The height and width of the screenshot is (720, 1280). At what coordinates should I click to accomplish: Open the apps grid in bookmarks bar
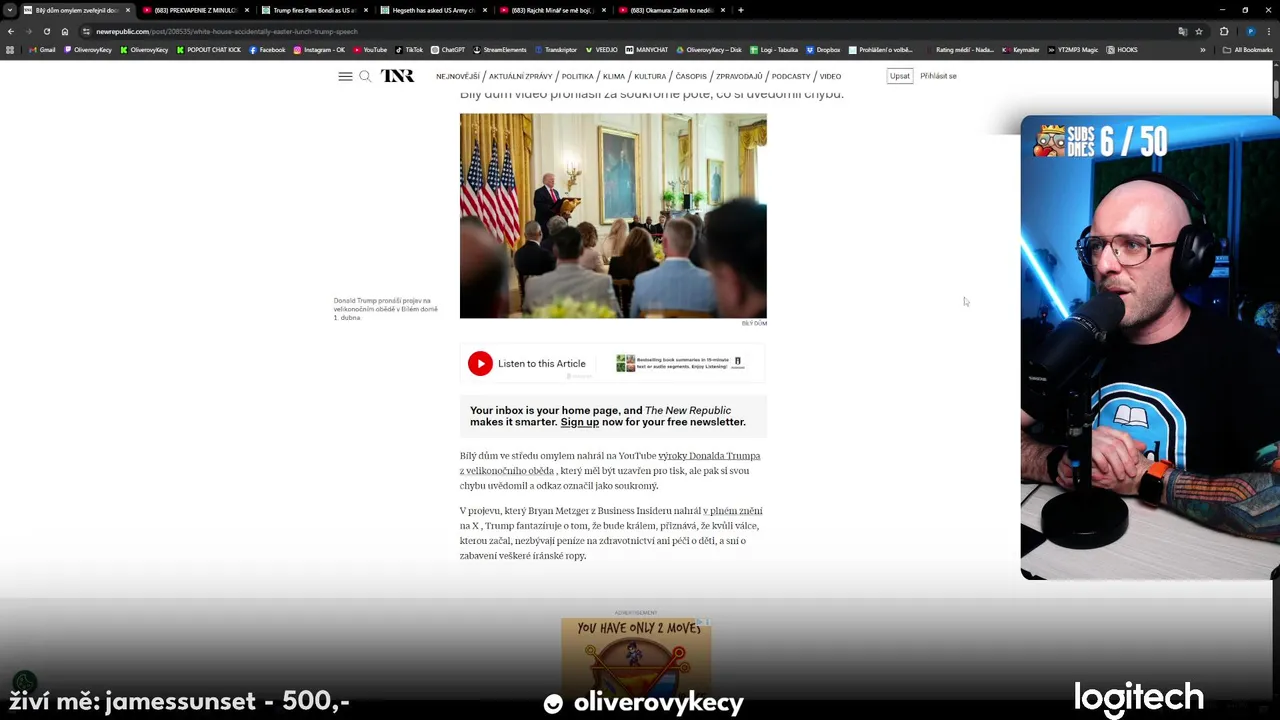click(11, 49)
